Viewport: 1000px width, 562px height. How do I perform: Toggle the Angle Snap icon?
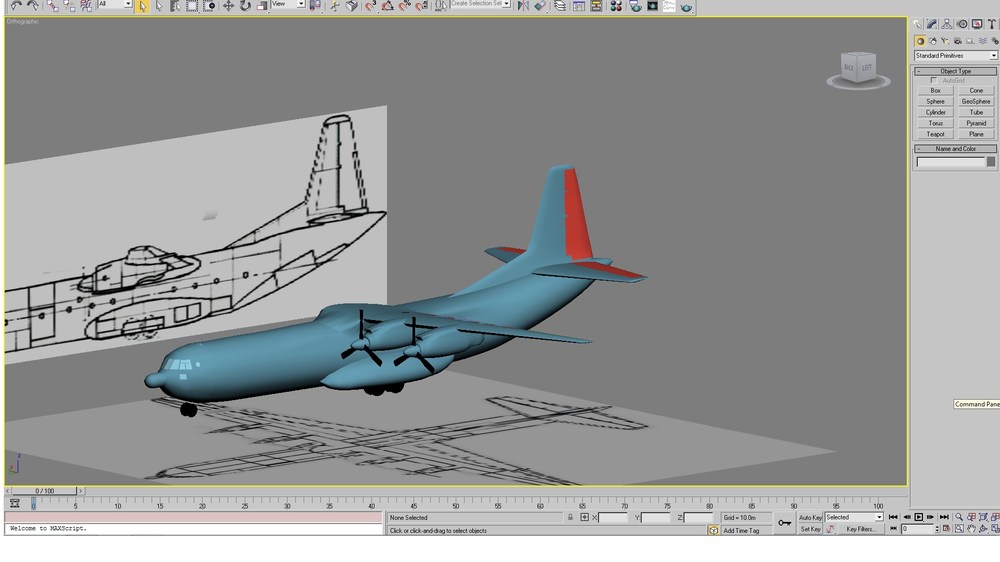[x=387, y=6]
